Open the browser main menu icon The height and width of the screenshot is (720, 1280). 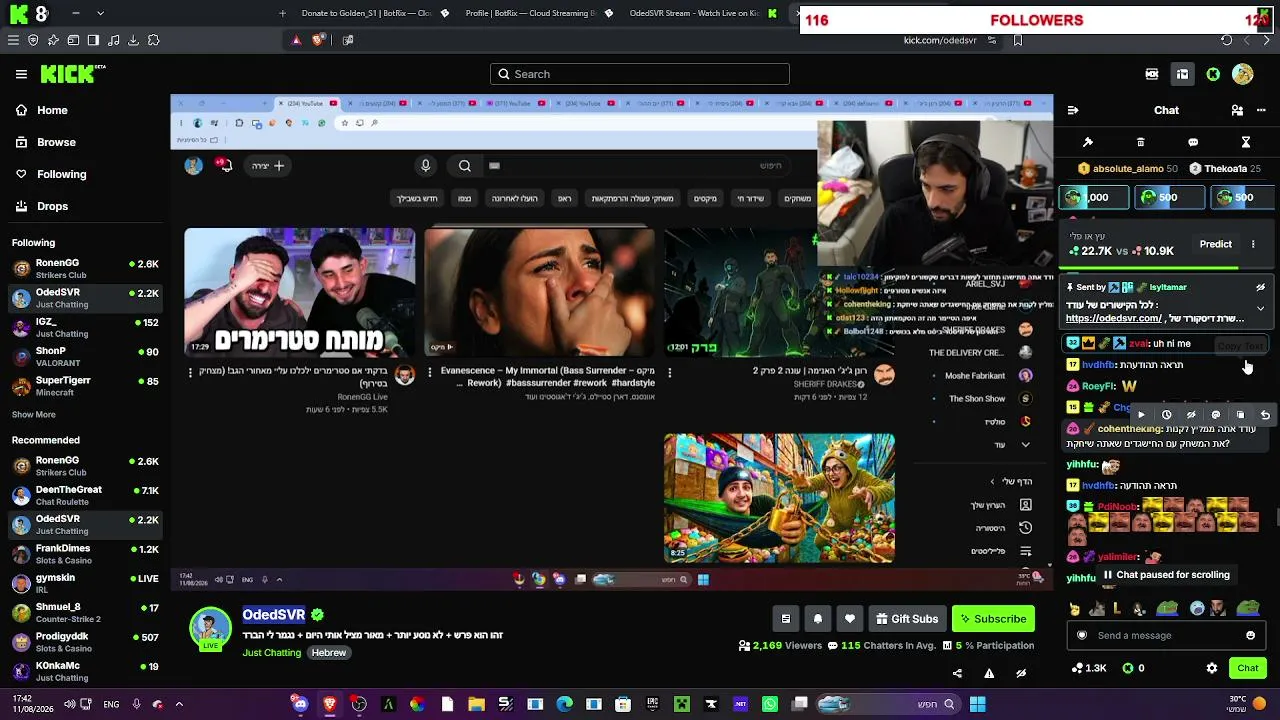pos(13,40)
